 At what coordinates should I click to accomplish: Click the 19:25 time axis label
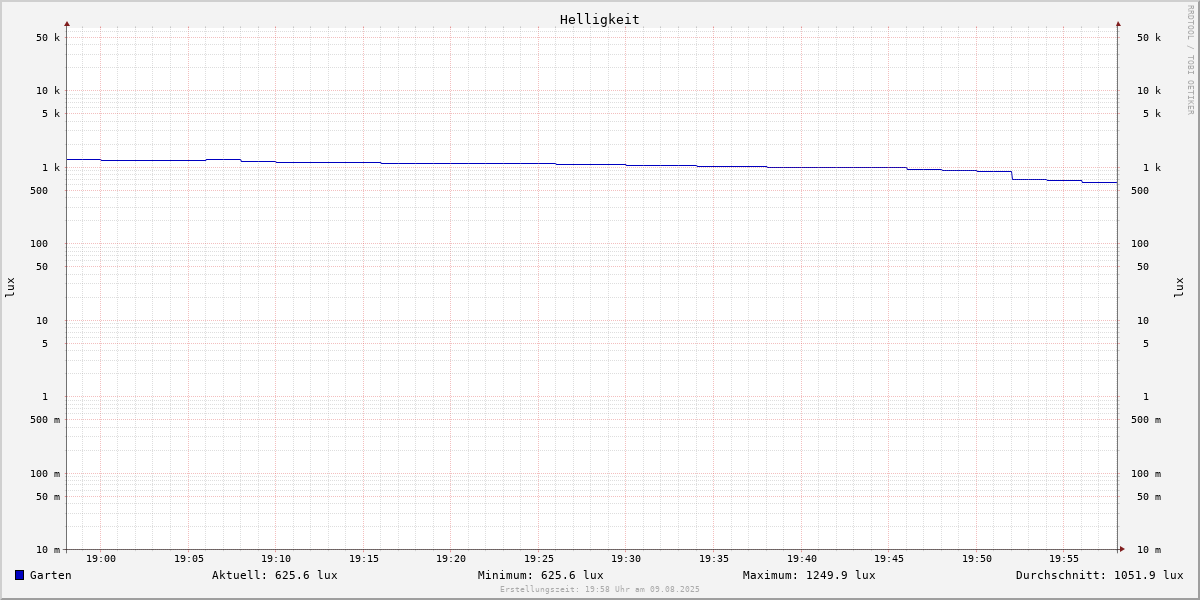tap(539, 559)
